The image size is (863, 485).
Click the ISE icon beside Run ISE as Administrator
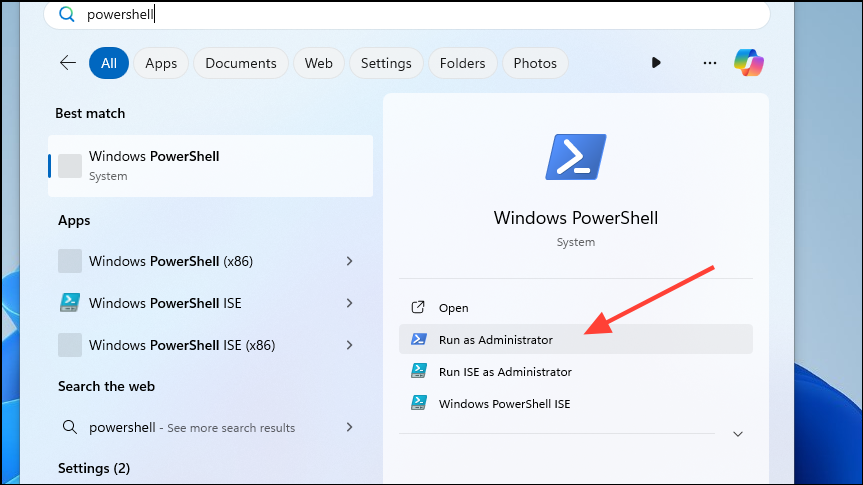coord(419,371)
